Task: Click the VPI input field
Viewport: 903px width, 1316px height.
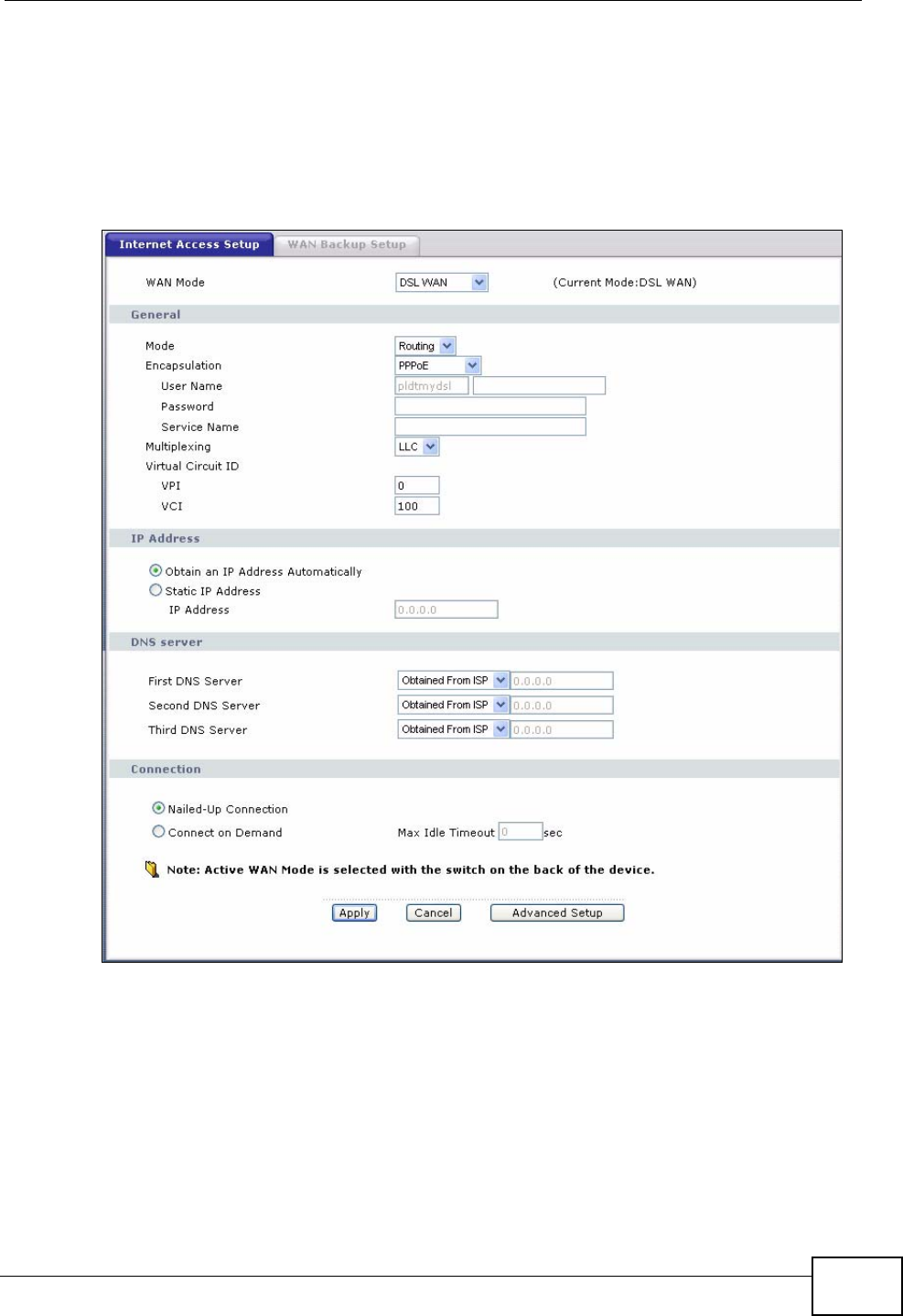Action: tap(417, 485)
